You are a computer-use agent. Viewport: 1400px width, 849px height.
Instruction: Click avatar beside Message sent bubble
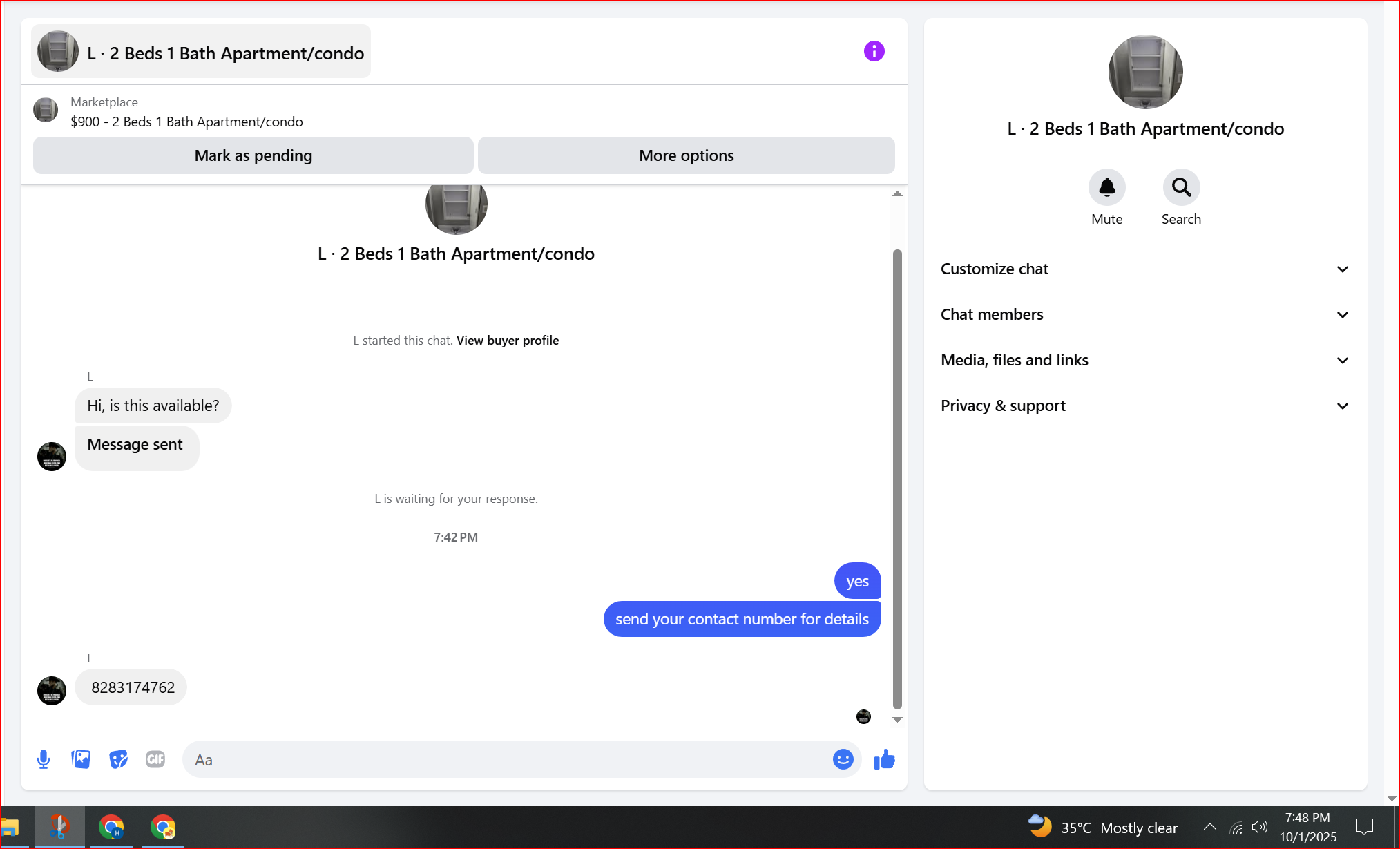[52, 457]
